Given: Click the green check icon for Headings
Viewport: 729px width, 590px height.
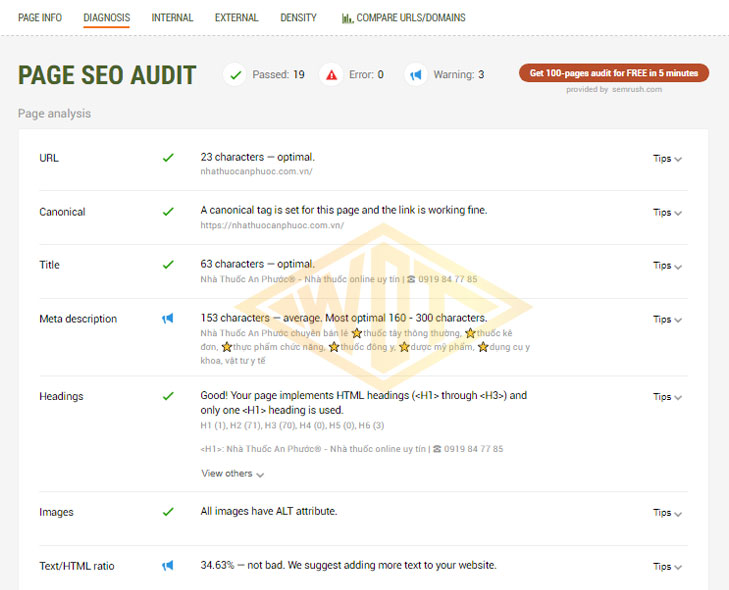Looking at the screenshot, I should (168, 396).
